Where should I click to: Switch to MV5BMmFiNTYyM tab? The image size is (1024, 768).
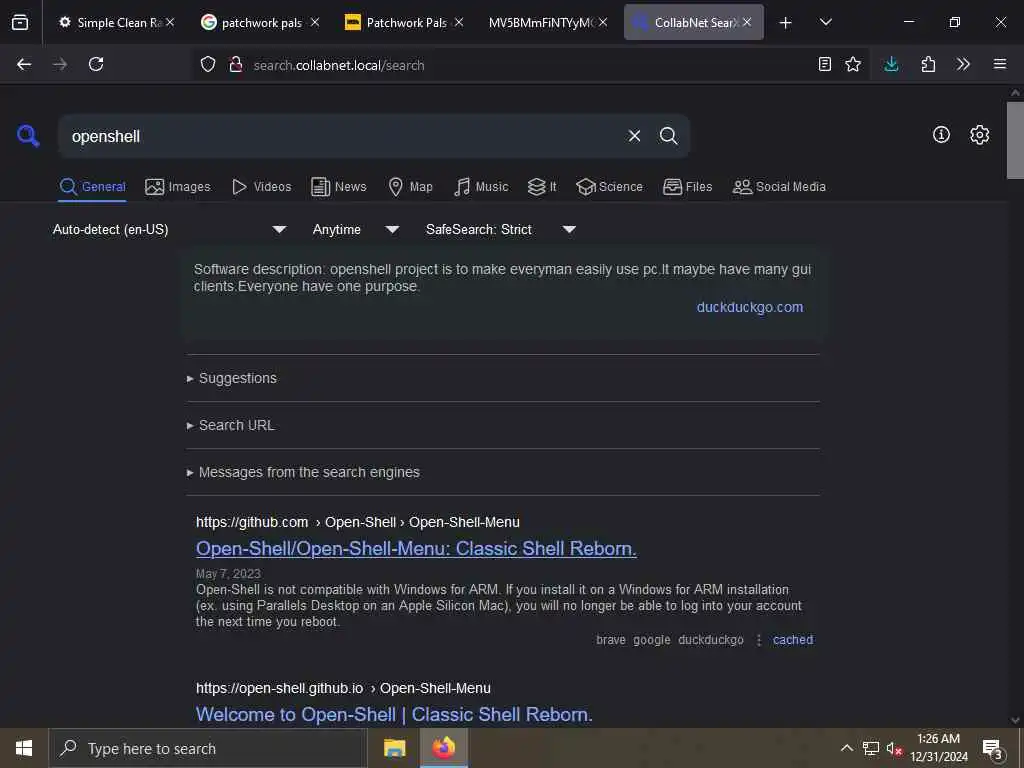(541, 22)
